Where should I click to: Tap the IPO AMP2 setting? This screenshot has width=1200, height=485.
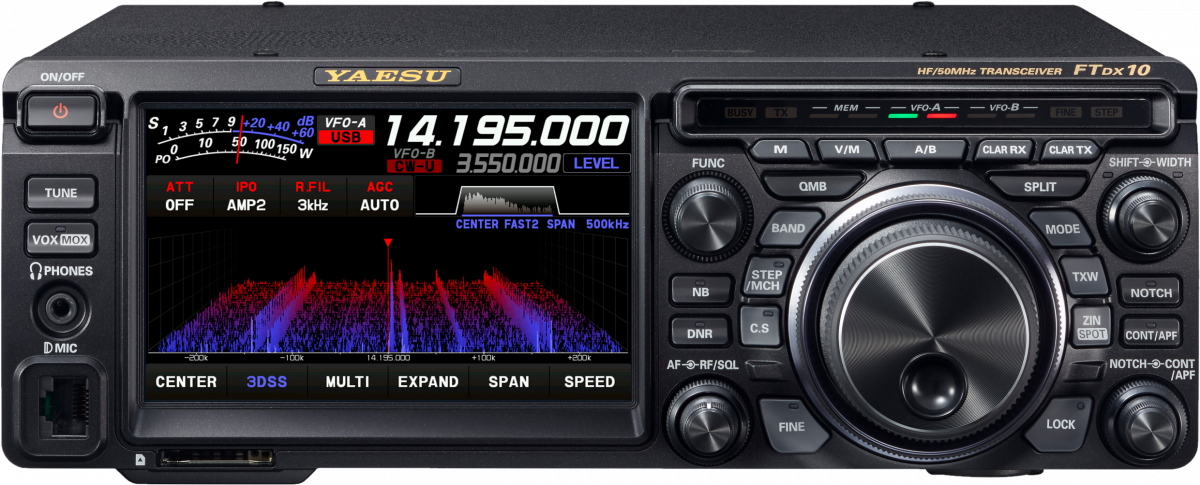pos(246,196)
